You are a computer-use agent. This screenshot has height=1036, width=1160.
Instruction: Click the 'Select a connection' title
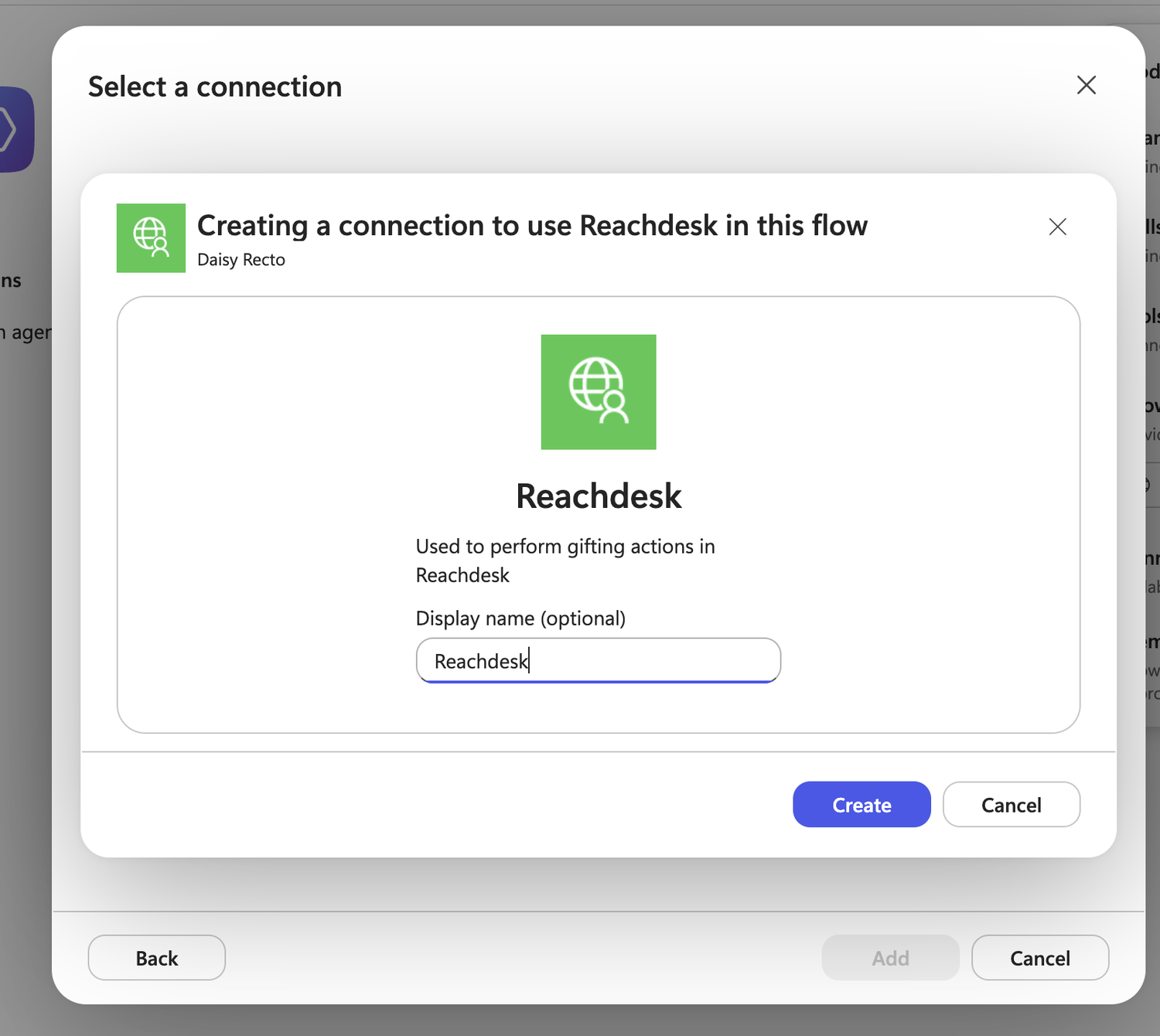click(x=215, y=87)
